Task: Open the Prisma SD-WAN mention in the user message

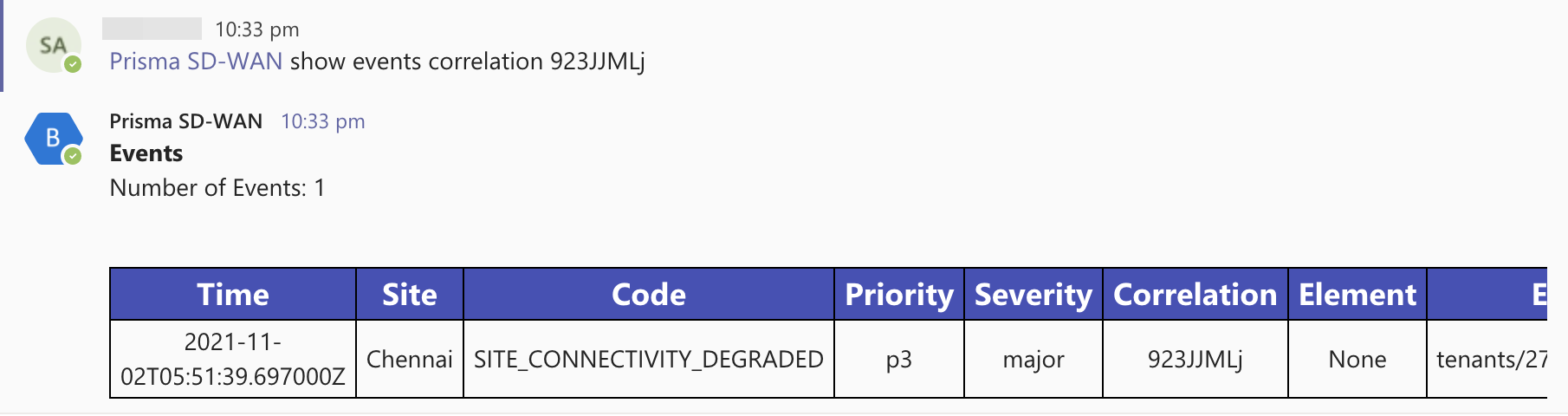Action: pos(196,62)
